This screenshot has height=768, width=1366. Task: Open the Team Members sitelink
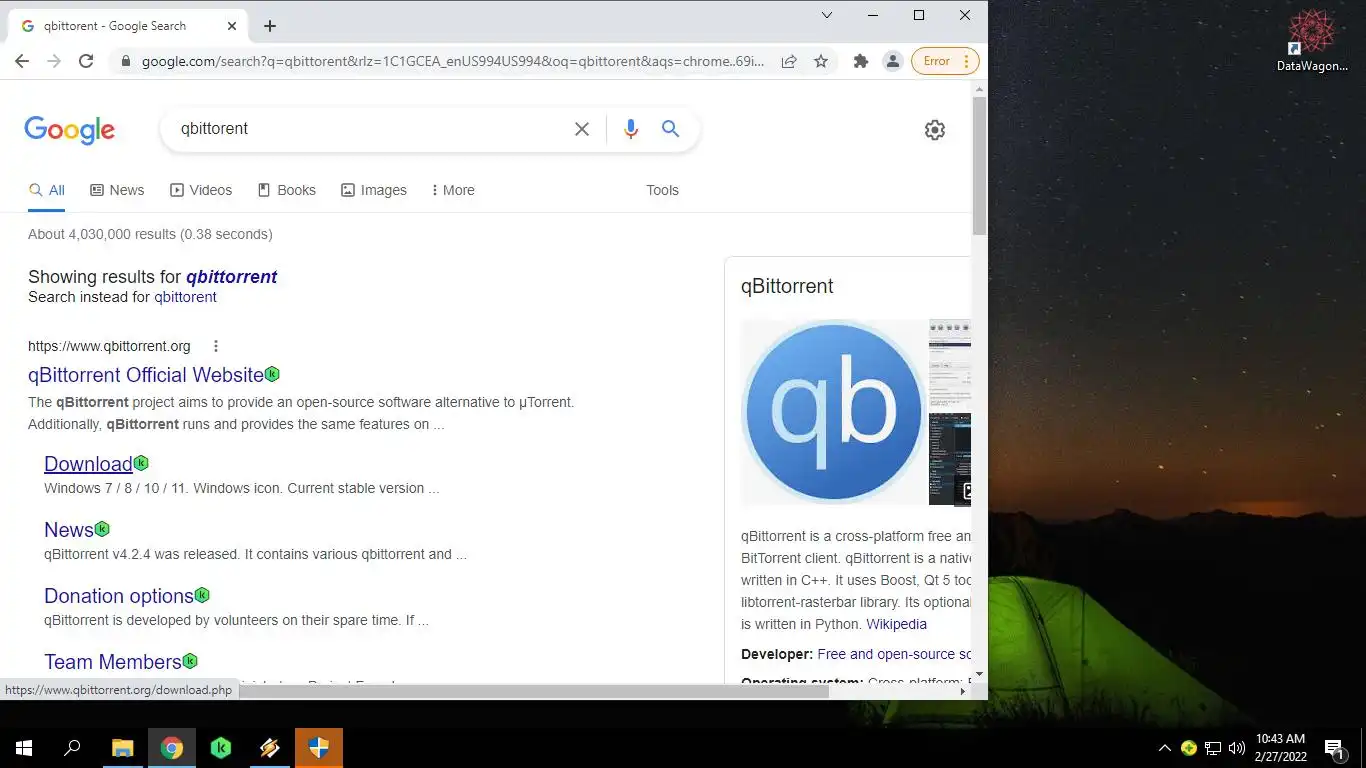pos(113,662)
